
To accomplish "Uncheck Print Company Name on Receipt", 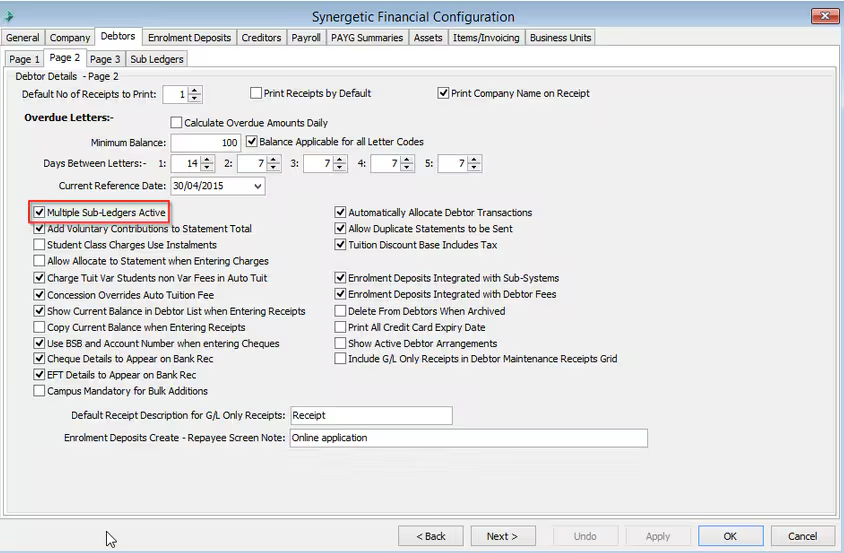I will tap(443, 93).
